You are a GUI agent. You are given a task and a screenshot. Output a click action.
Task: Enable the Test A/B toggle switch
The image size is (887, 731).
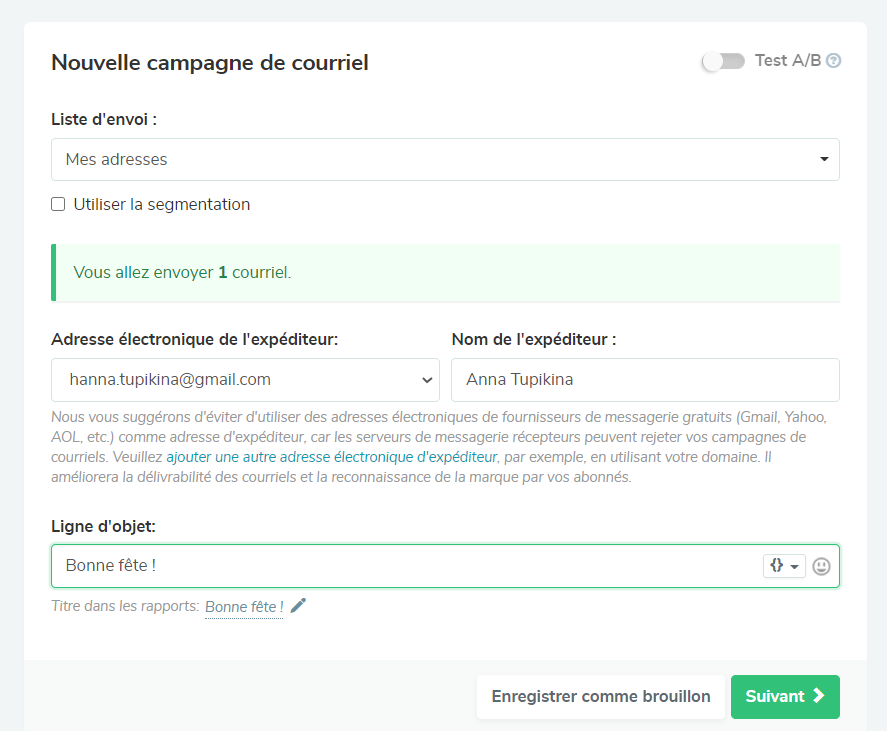click(723, 61)
